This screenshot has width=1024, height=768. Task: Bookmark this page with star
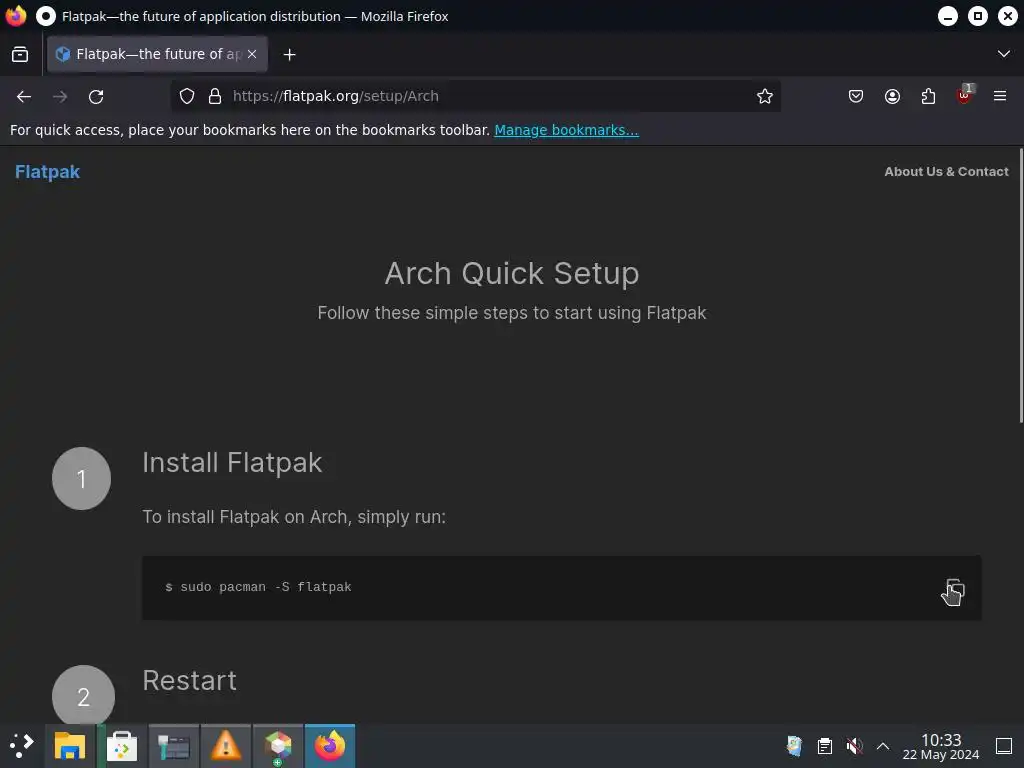(765, 96)
